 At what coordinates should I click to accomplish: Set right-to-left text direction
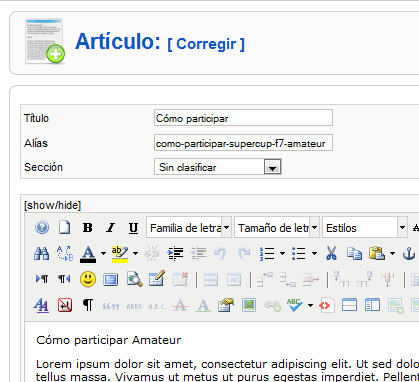[64, 279]
